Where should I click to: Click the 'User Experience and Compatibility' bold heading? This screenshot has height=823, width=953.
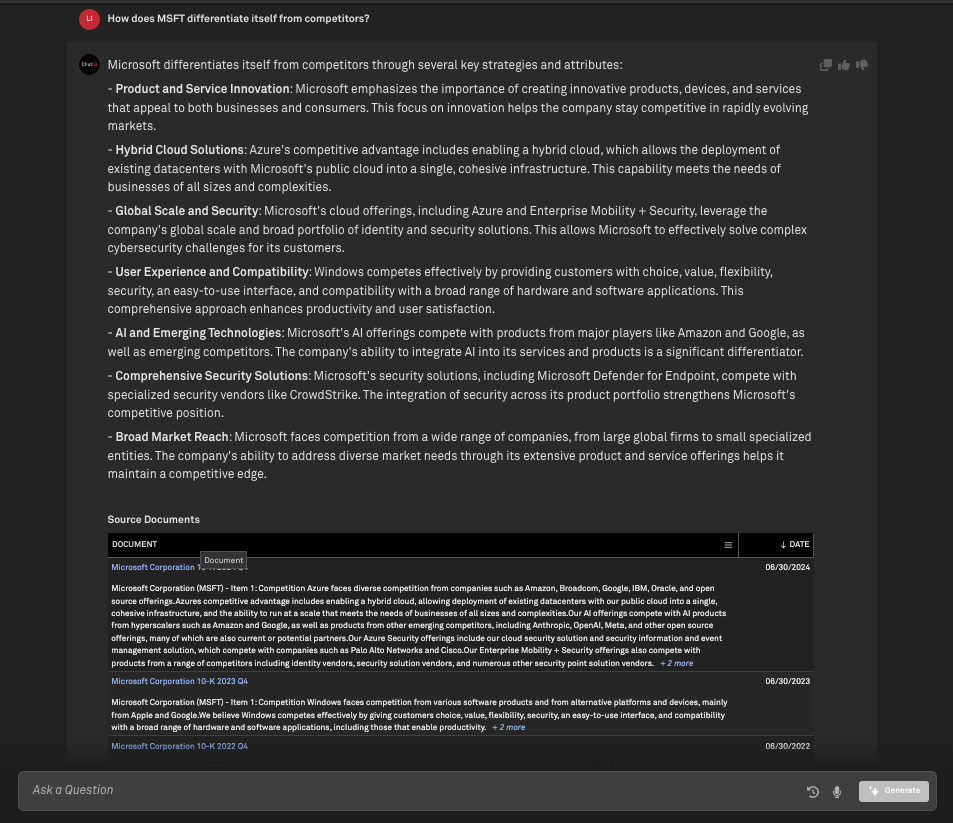click(x=212, y=272)
